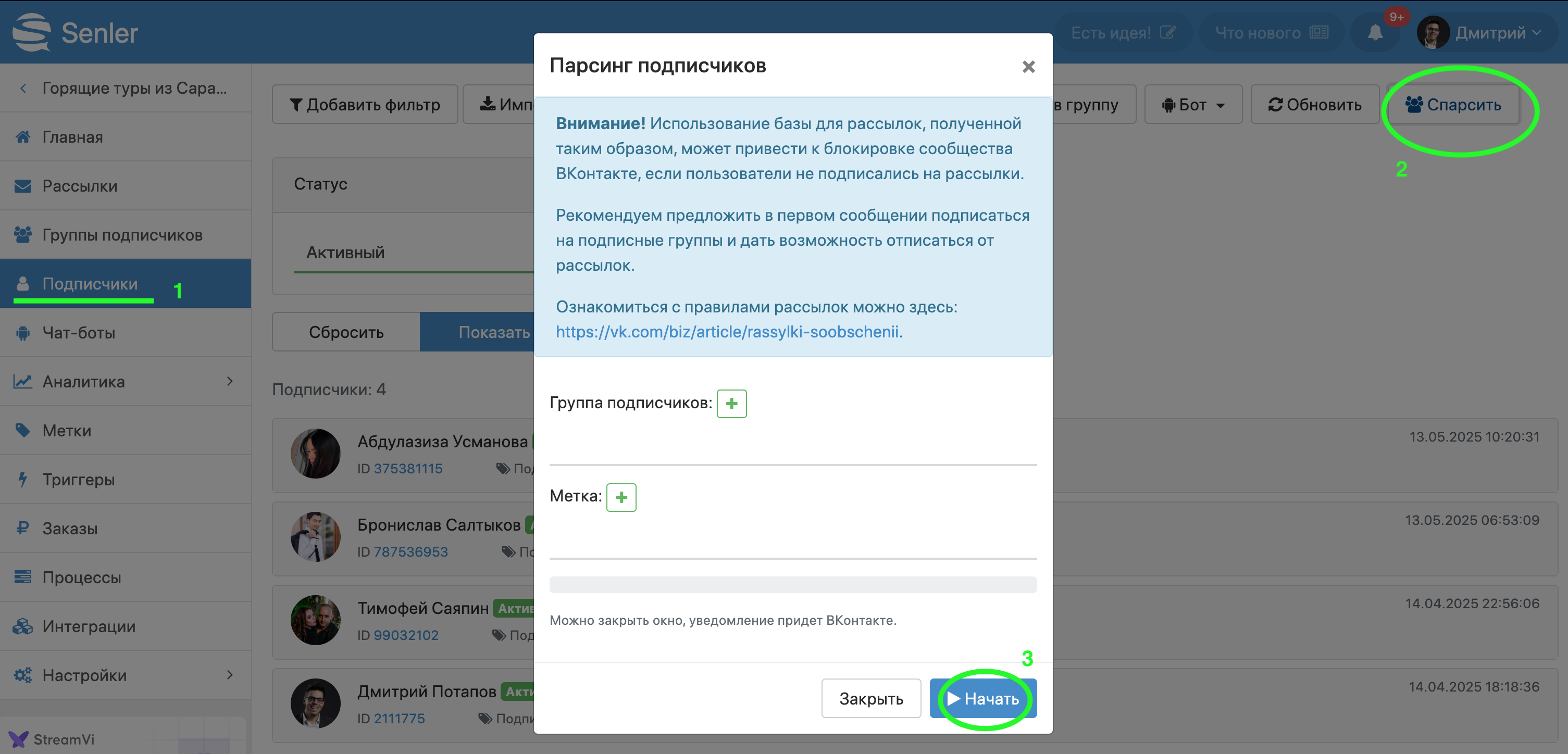
Task: Open the Бот dropdown menu
Action: click(x=1192, y=105)
